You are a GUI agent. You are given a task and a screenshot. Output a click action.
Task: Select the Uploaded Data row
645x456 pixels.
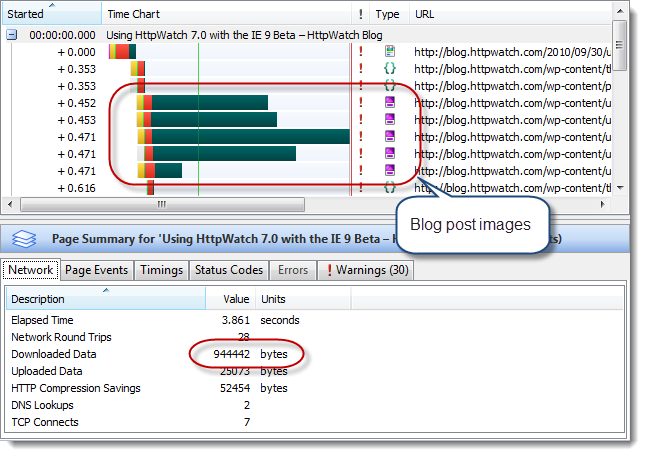pos(315,371)
